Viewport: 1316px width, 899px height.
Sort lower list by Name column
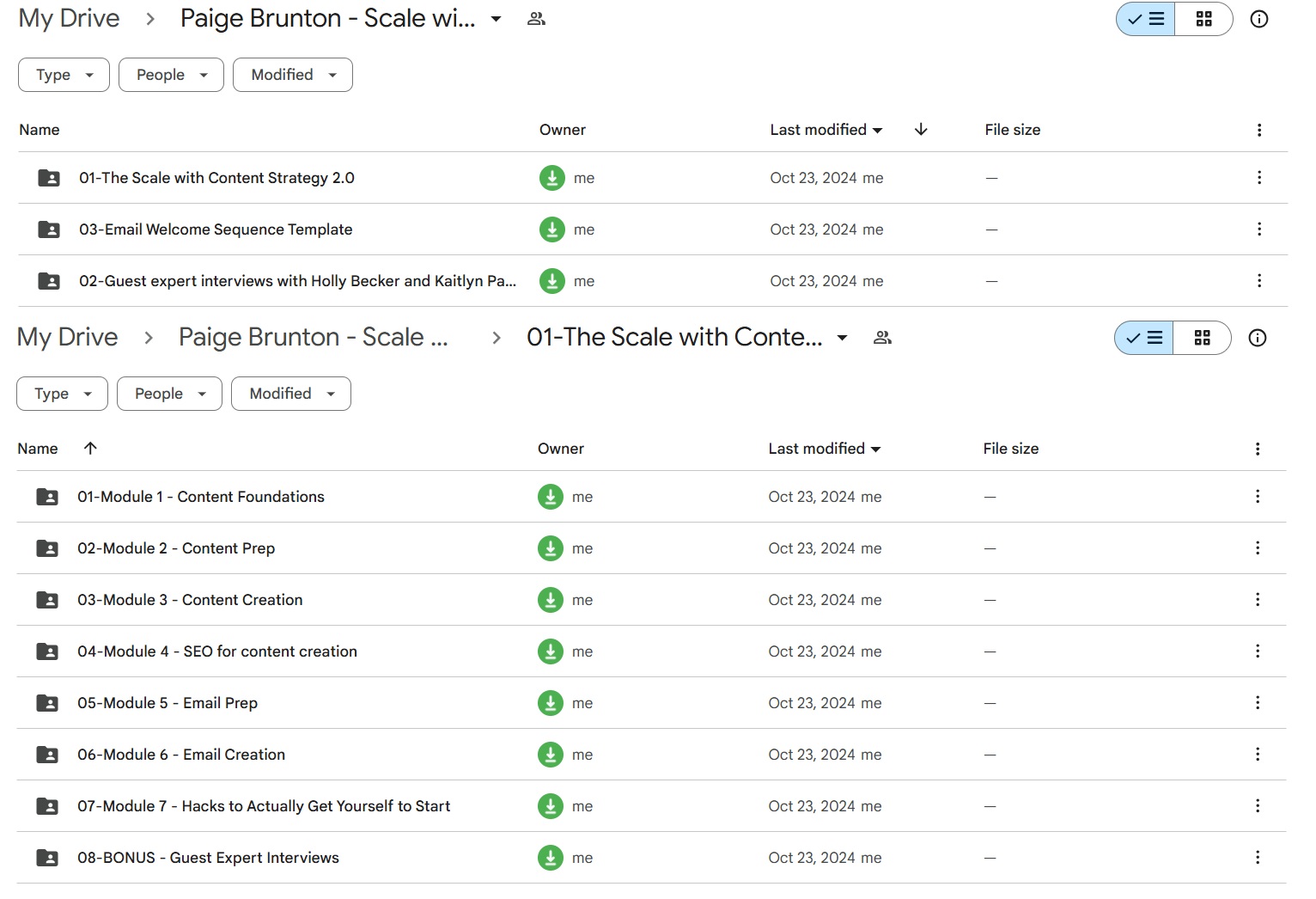[38, 449]
